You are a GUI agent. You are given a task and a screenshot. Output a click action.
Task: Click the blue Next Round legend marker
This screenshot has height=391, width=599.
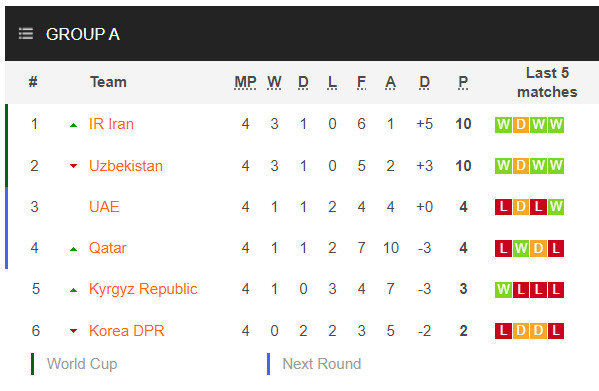269,364
